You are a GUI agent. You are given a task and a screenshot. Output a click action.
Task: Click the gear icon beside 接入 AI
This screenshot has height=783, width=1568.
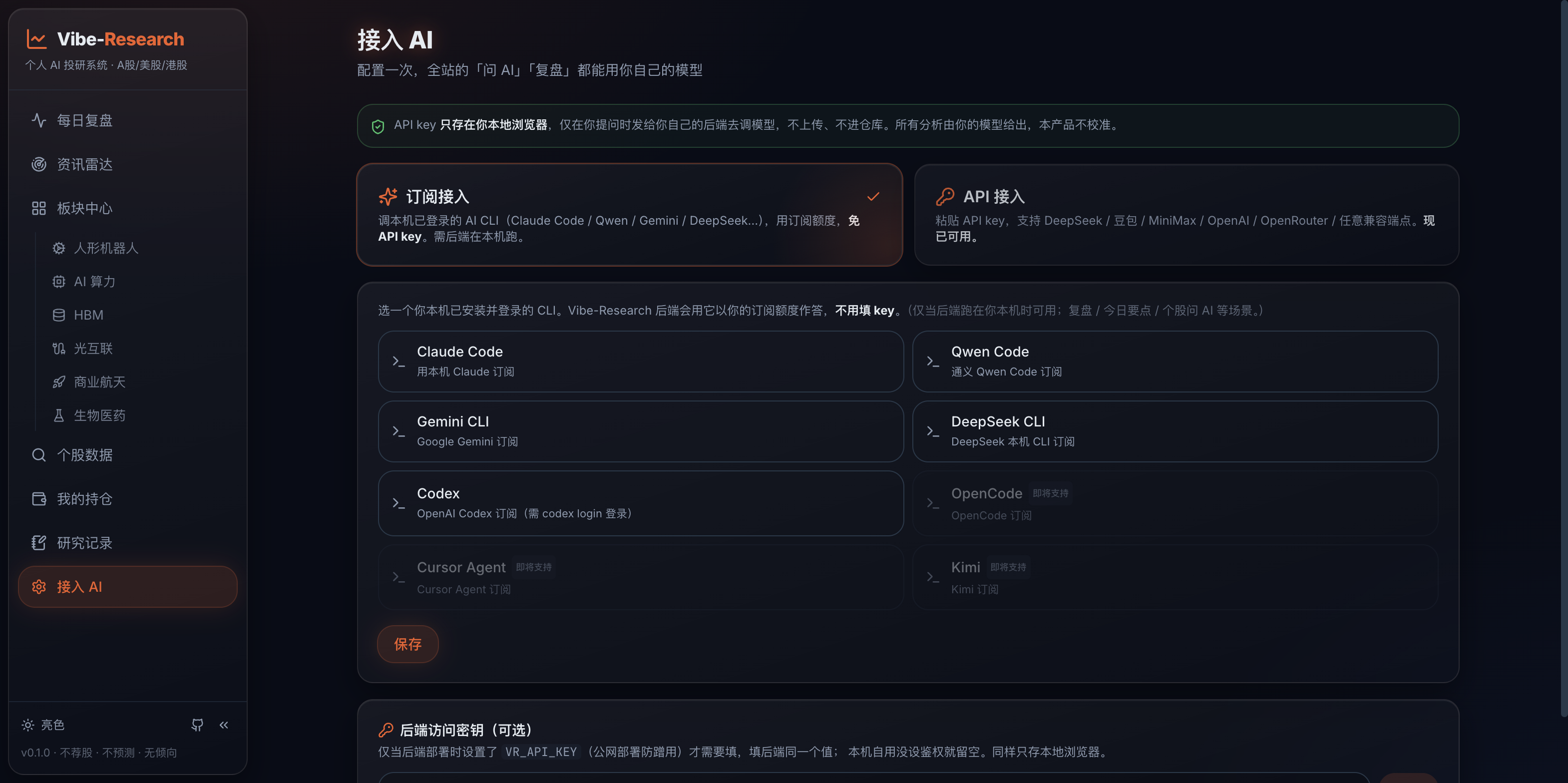pos(39,587)
